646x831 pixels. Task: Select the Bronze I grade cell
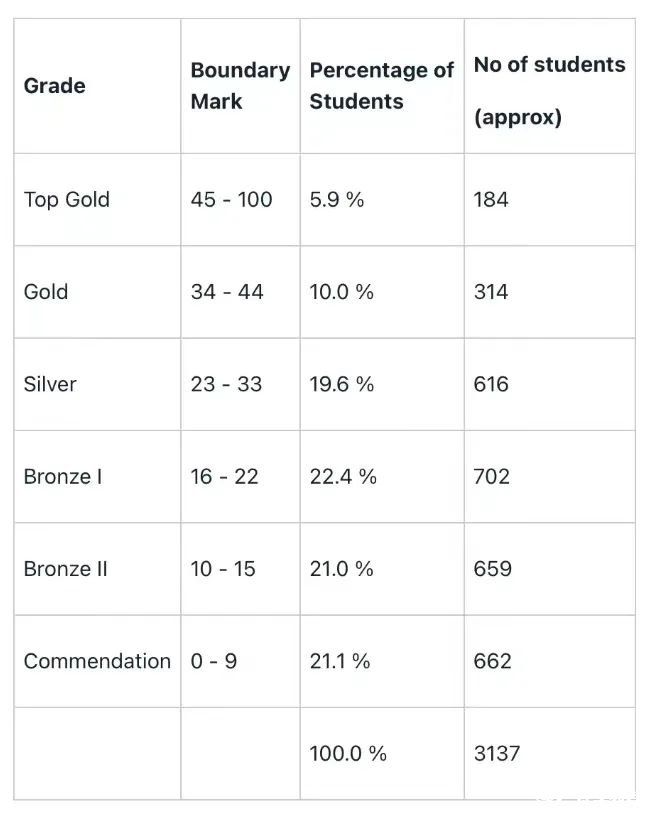point(63,477)
